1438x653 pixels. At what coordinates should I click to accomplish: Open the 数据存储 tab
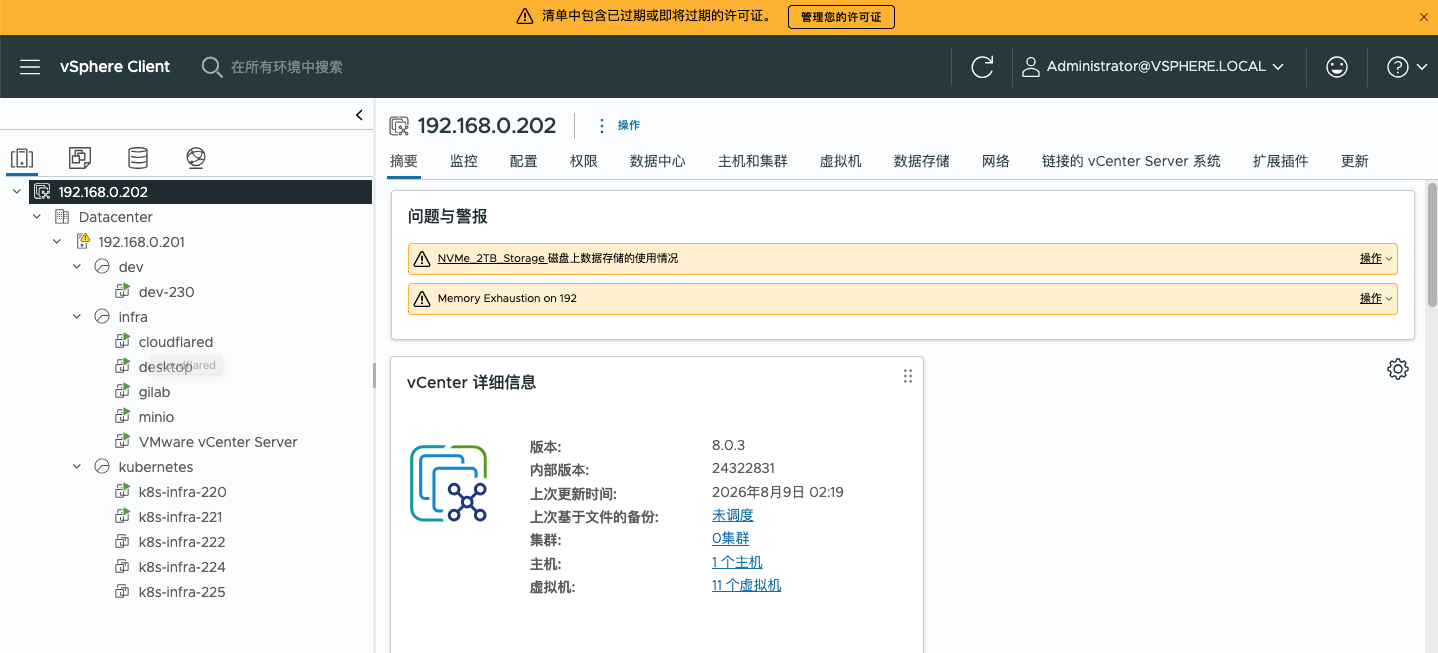pos(922,161)
